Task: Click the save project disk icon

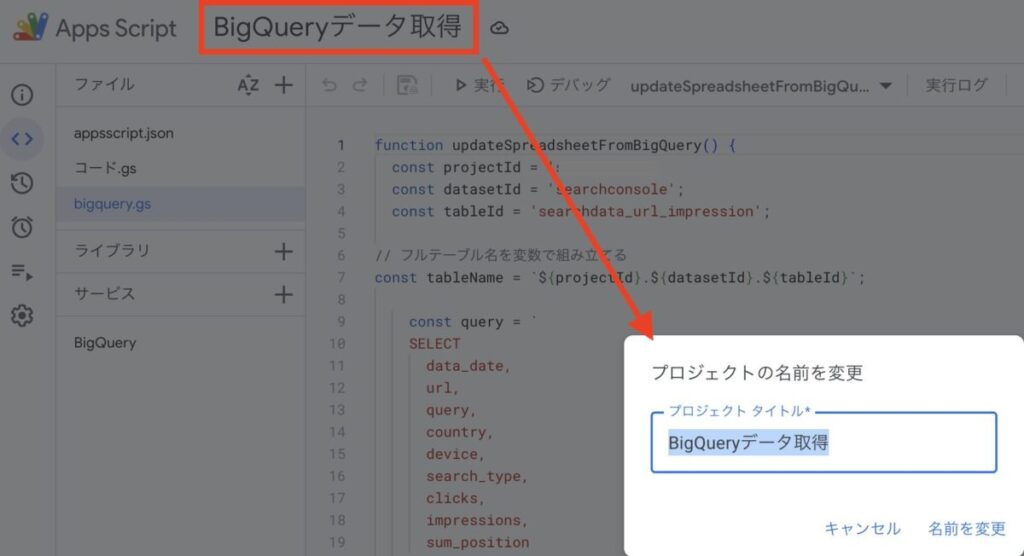Action: 407,85
